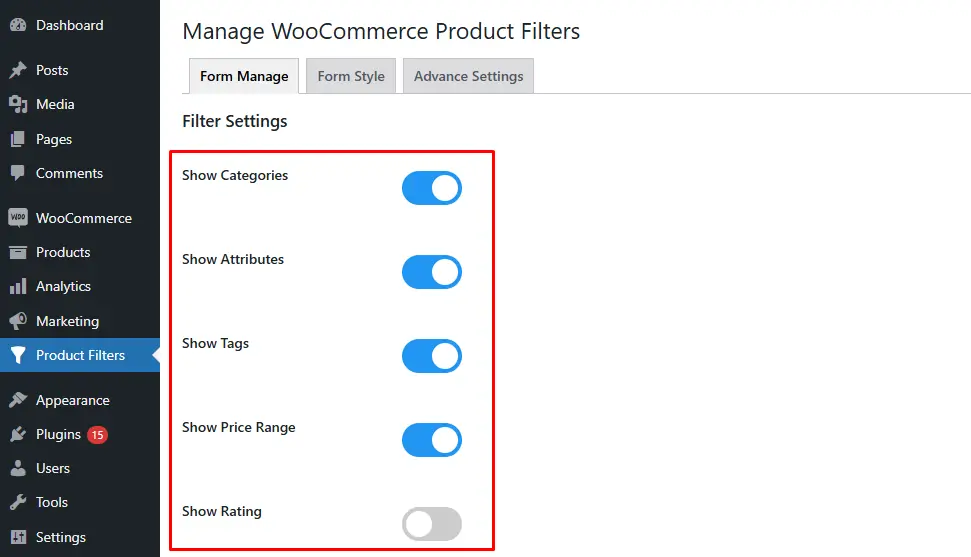Screen dimensions: 971x557
Task: Click the WooCommerce logo icon
Action: [18, 217]
